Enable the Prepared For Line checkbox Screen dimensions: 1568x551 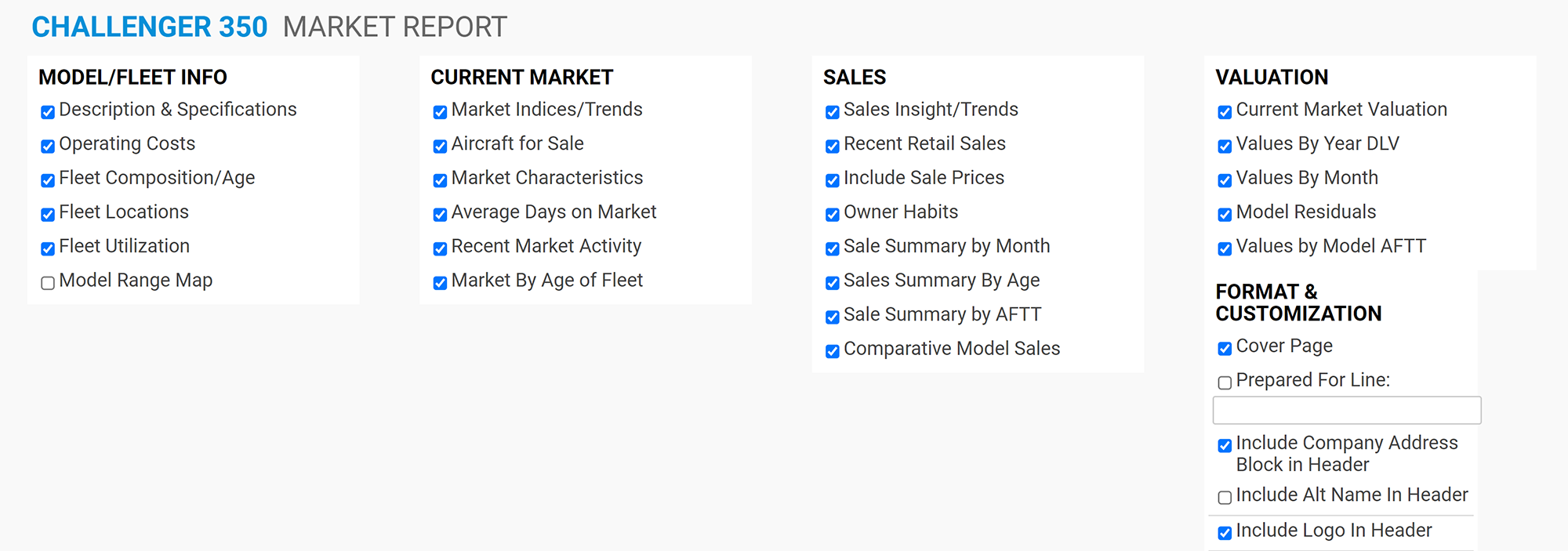pyautogui.click(x=1225, y=382)
